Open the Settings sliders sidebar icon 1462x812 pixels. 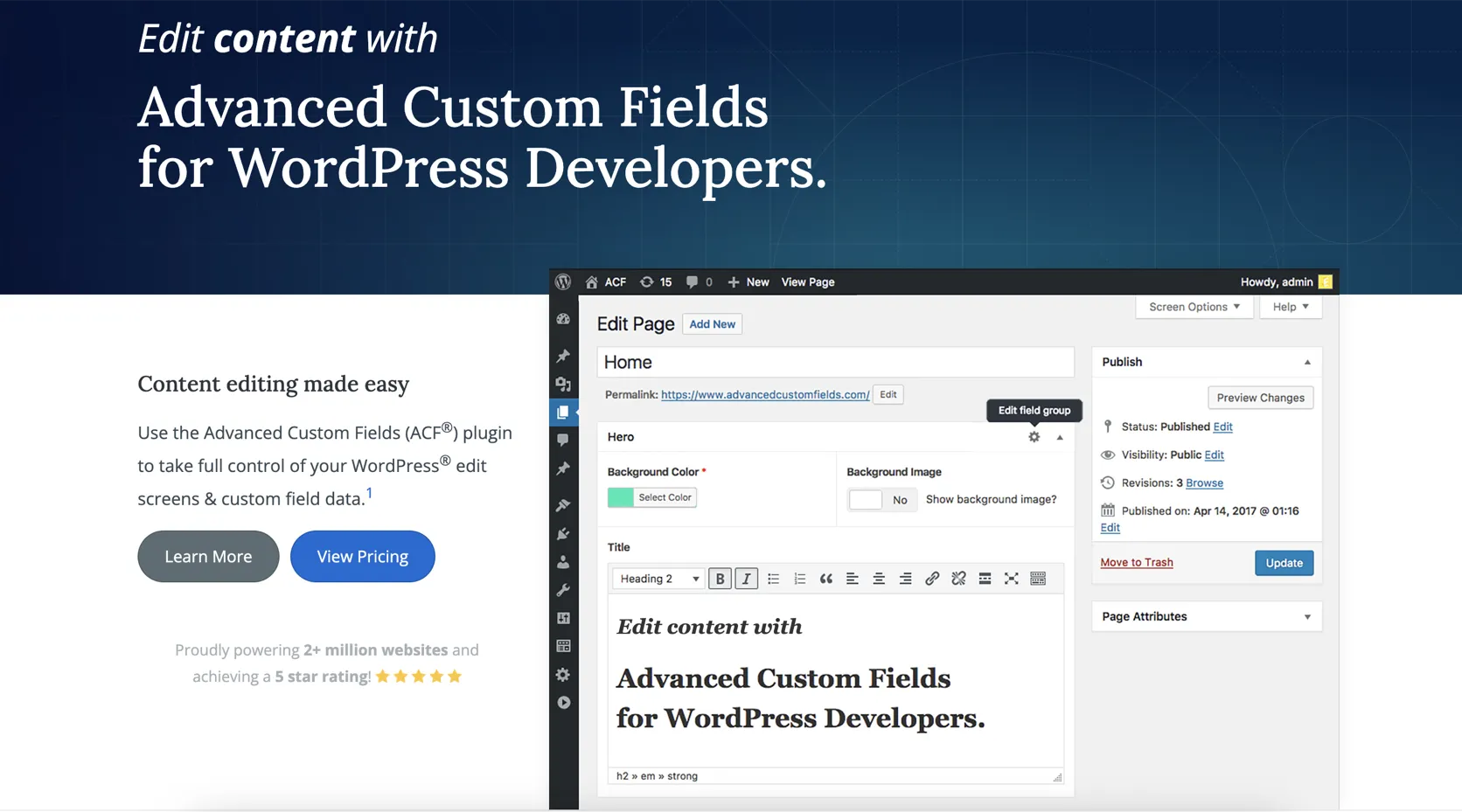tap(563, 618)
